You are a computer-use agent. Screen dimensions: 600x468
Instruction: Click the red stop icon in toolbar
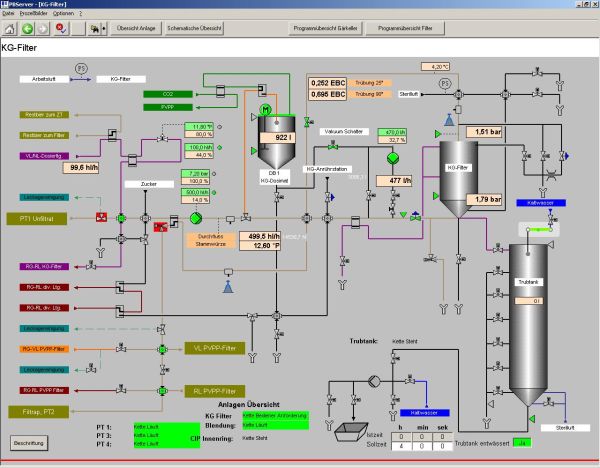(x=63, y=29)
